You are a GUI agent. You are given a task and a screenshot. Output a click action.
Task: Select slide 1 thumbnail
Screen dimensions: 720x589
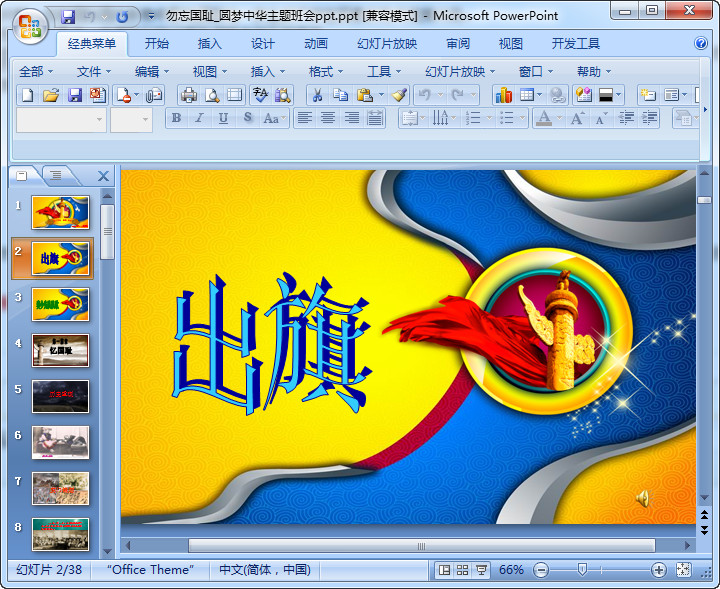pos(60,213)
